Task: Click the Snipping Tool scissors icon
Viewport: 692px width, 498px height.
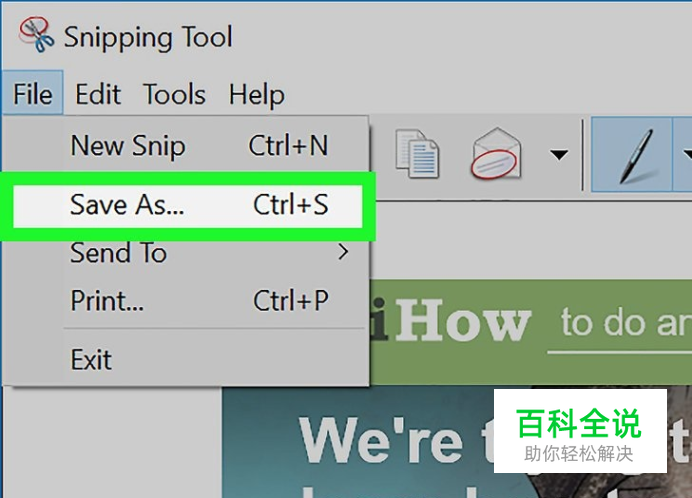Action: [36, 34]
